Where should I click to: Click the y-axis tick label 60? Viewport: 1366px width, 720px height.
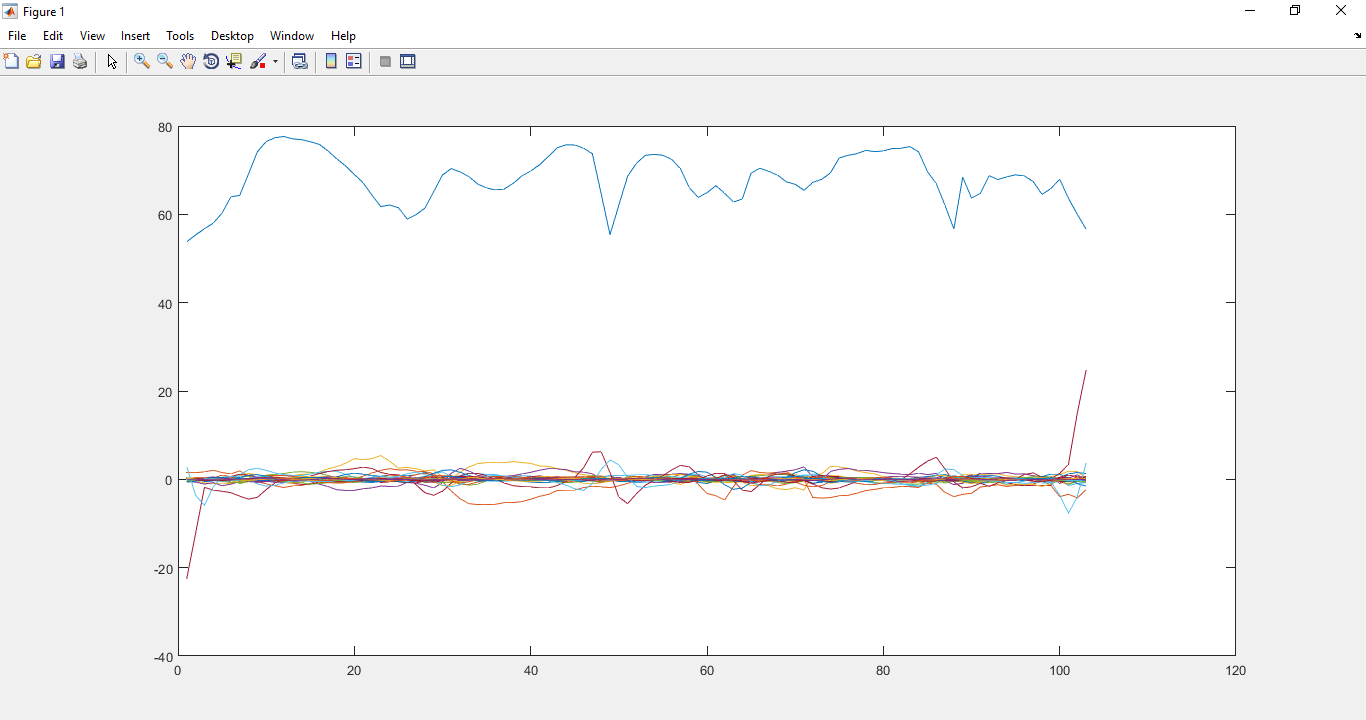(165, 215)
